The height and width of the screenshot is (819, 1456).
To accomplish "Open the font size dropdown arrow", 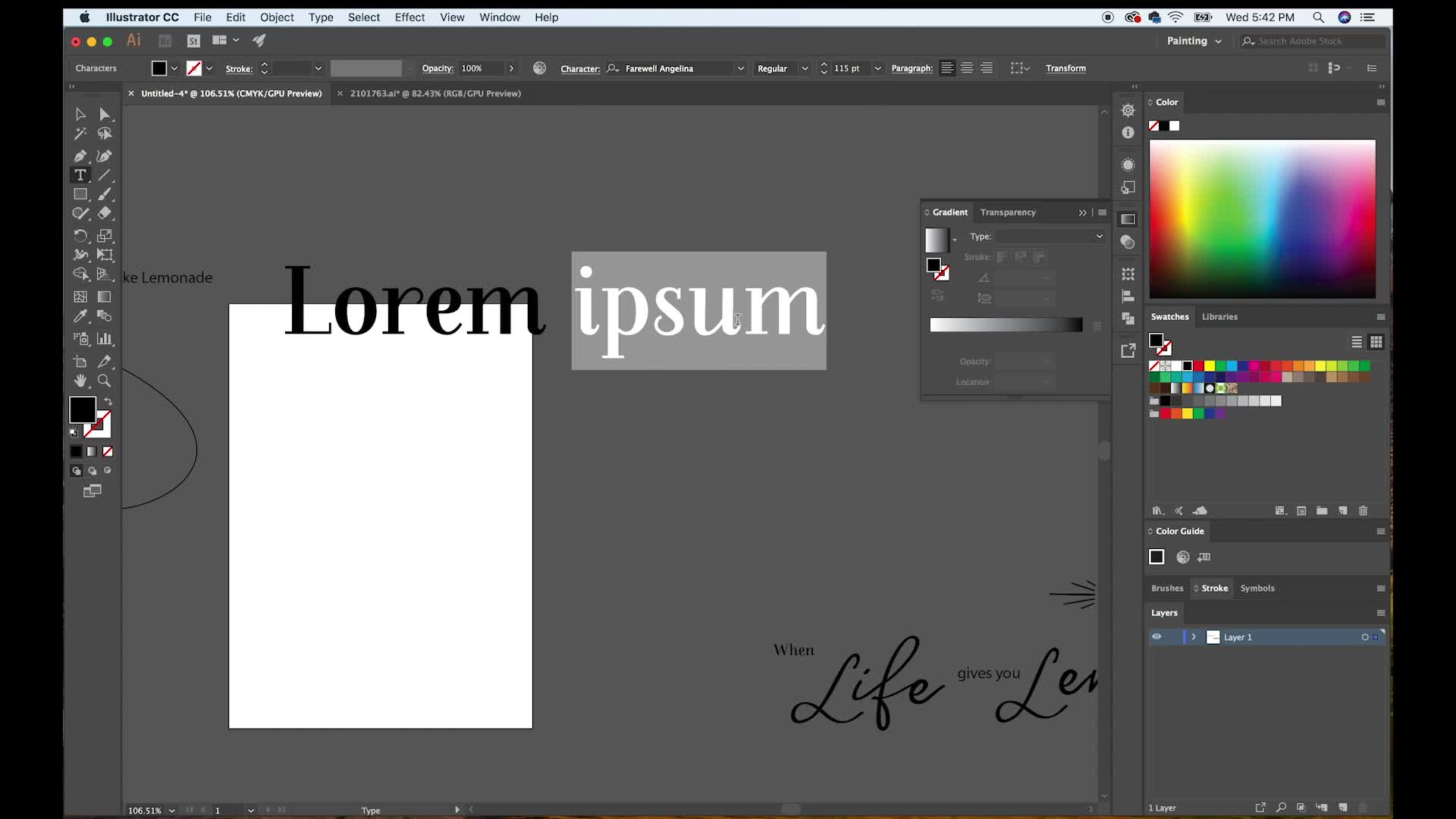I will [877, 68].
